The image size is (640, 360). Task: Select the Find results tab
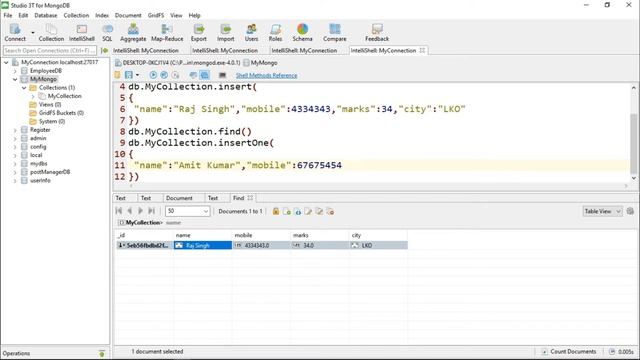(238, 198)
